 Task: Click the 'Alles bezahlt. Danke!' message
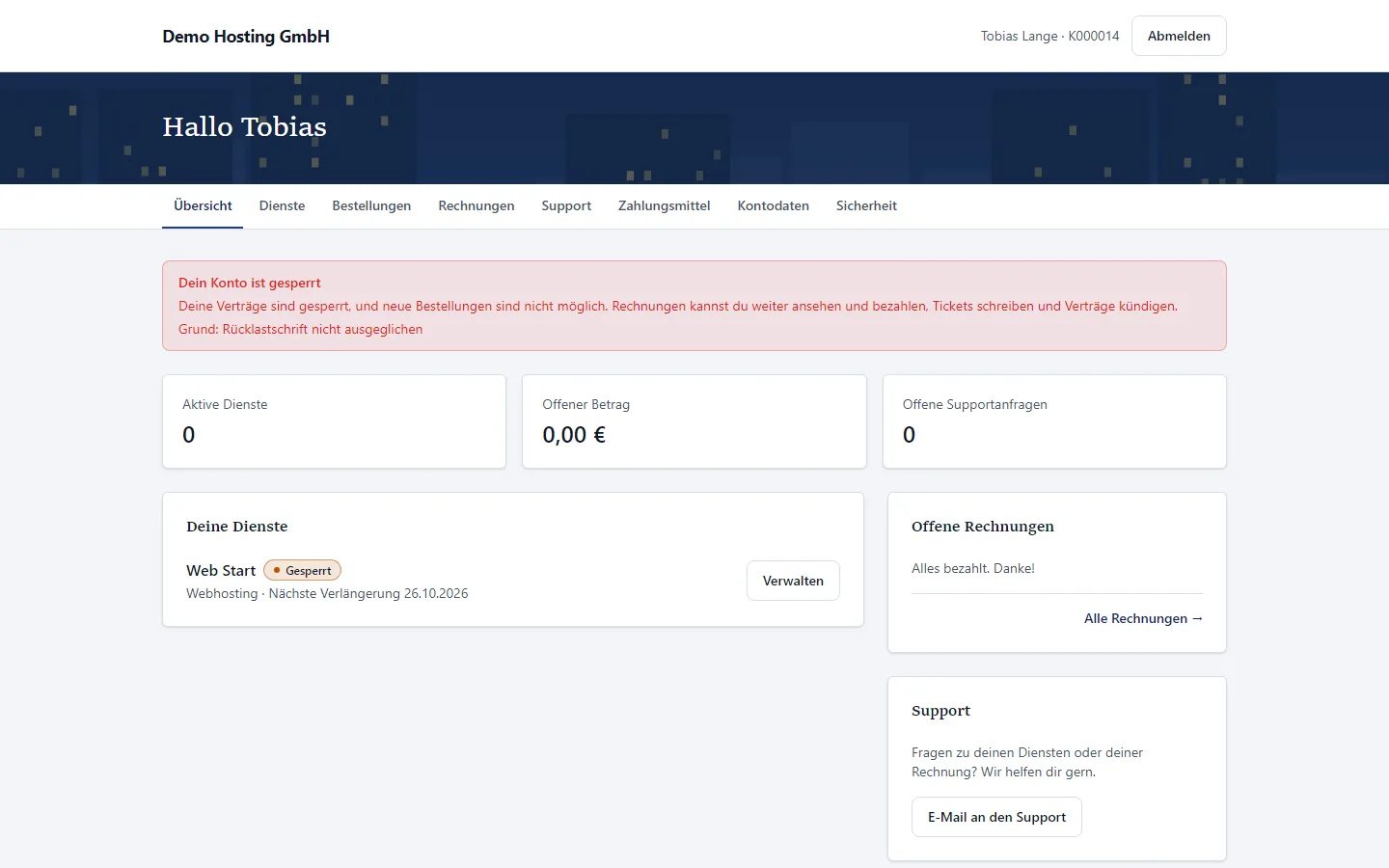click(972, 568)
